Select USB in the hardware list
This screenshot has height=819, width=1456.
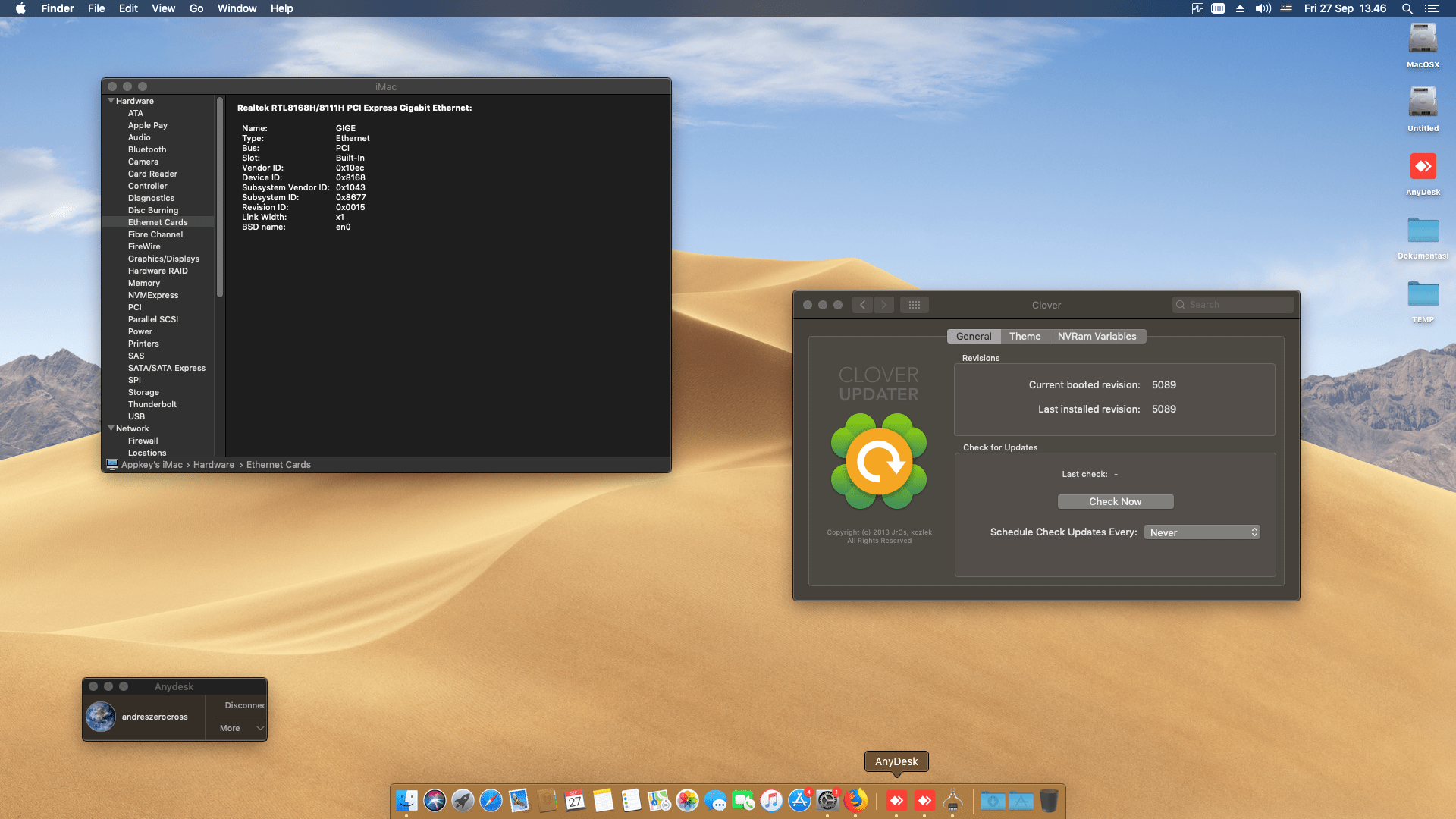pyautogui.click(x=136, y=416)
